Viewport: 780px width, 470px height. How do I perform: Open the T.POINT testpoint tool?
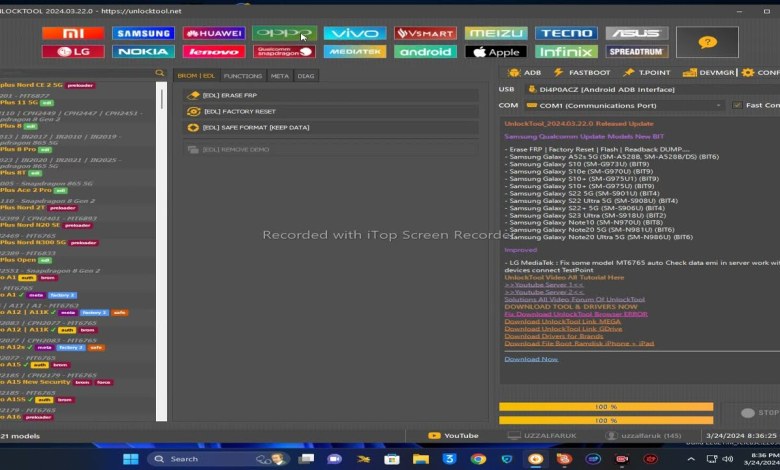647,73
